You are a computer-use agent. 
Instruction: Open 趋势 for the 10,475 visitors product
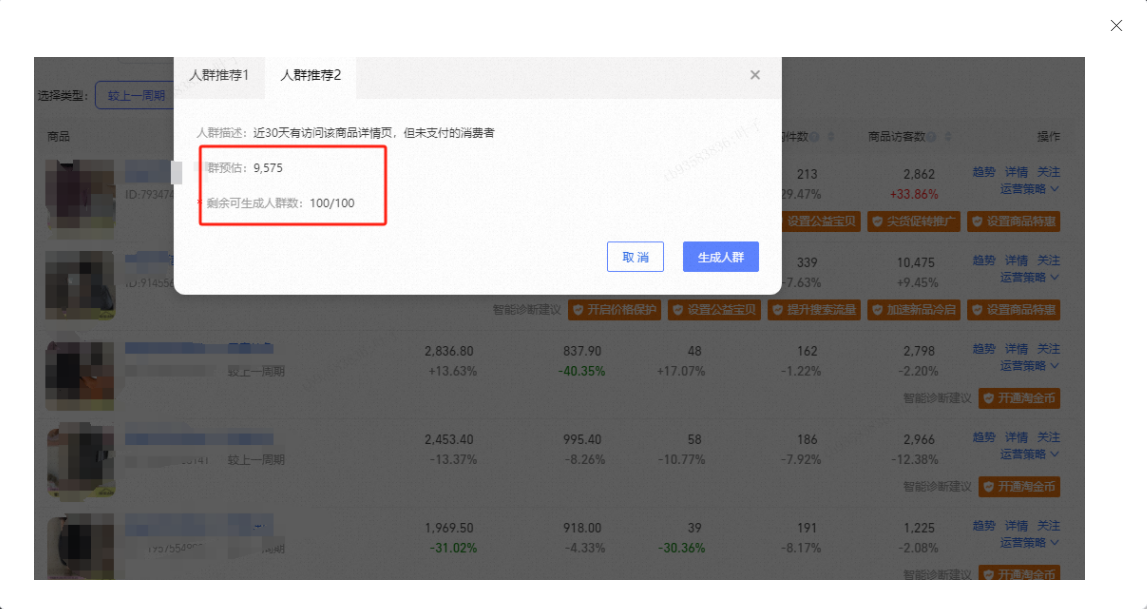(984, 260)
